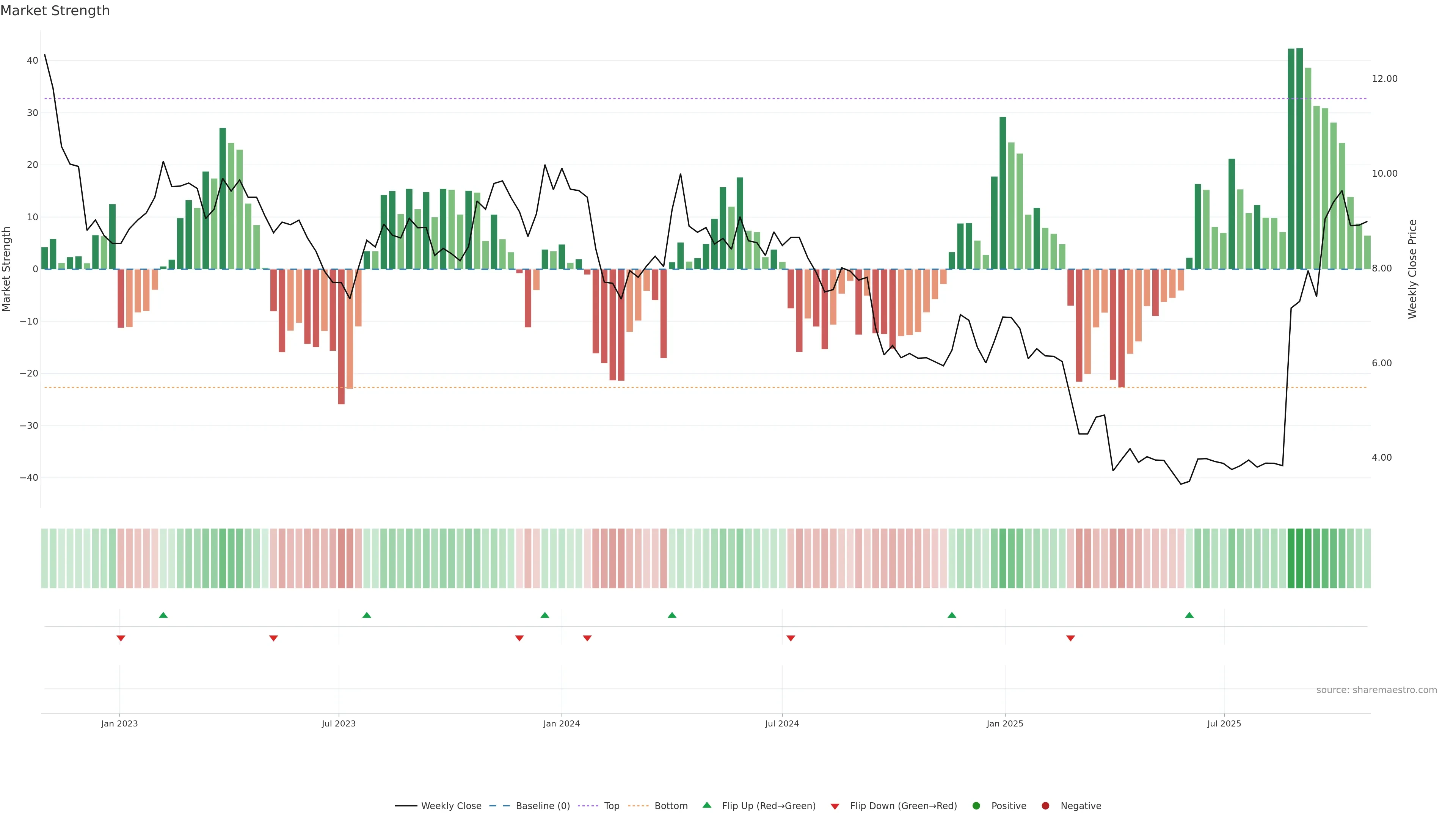Click the red flip-down marker just after Jul 2024
The height and width of the screenshot is (819, 1456).
(x=791, y=638)
